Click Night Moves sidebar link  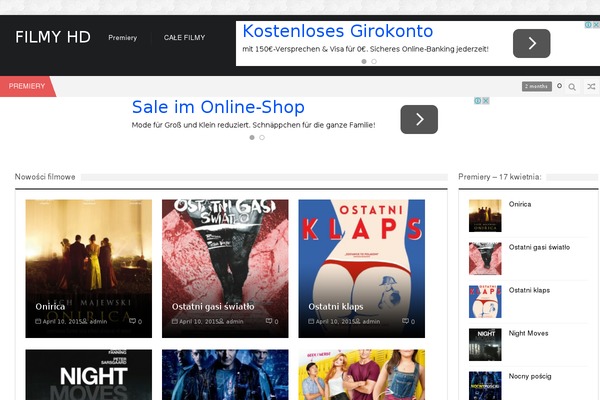click(x=528, y=333)
